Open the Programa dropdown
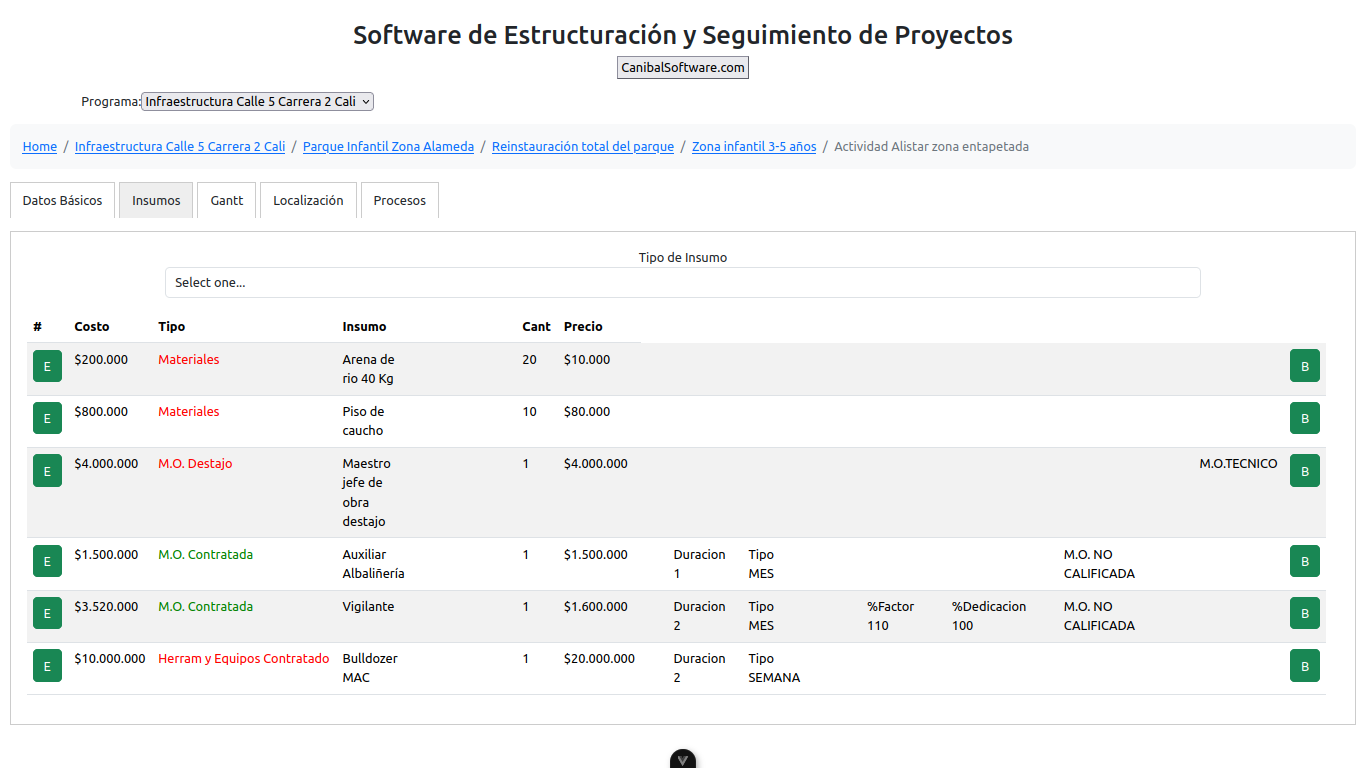This screenshot has height=768, width=1366. coord(257,101)
